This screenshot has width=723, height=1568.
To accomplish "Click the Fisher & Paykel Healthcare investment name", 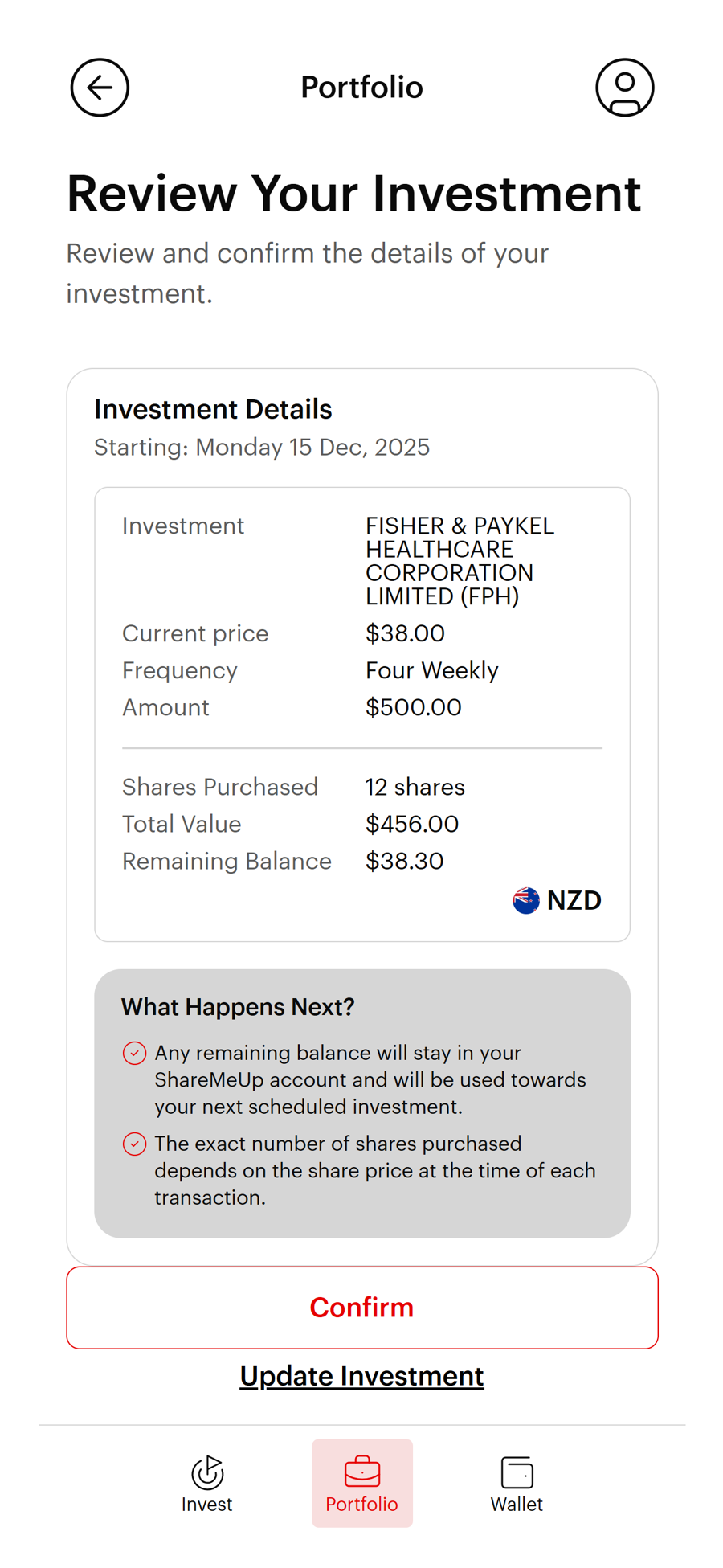I will pyautogui.click(x=459, y=561).
